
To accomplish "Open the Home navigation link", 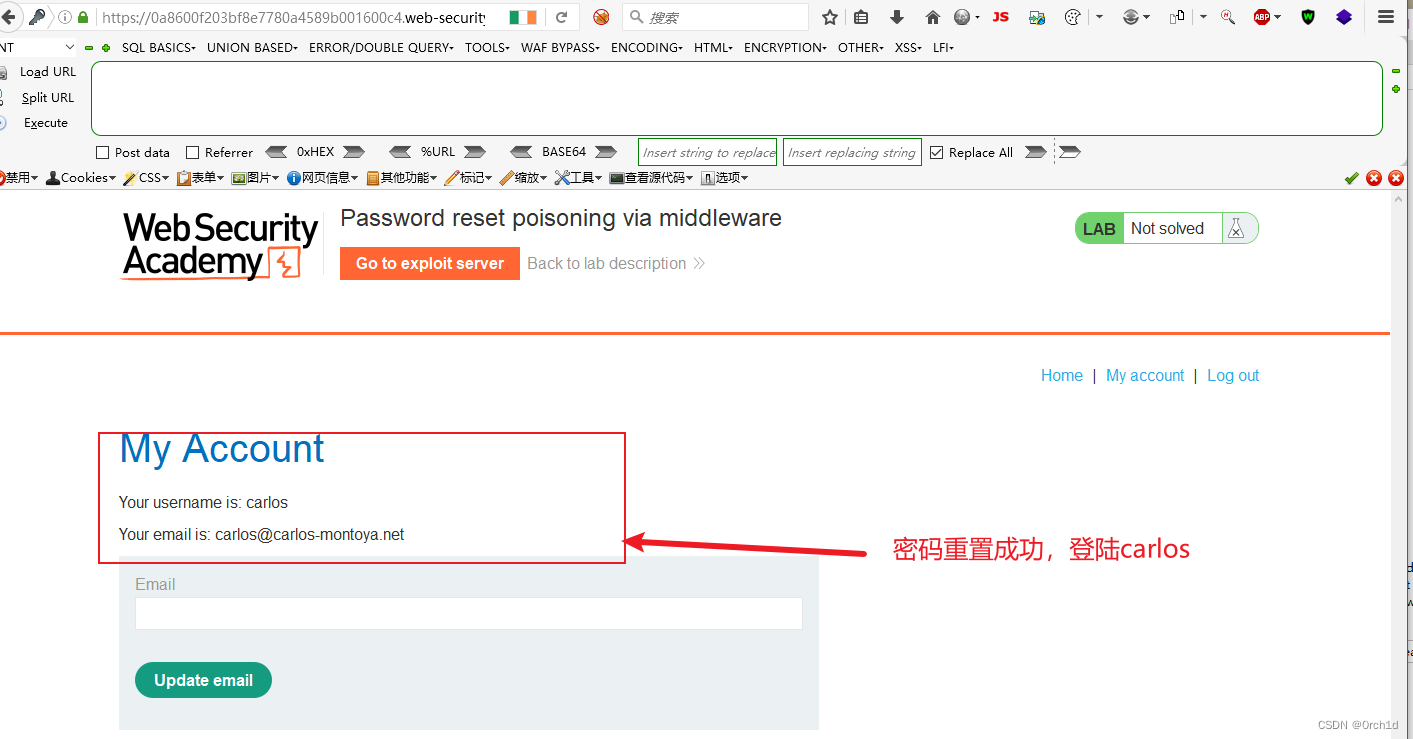I will tap(1062, 376).
